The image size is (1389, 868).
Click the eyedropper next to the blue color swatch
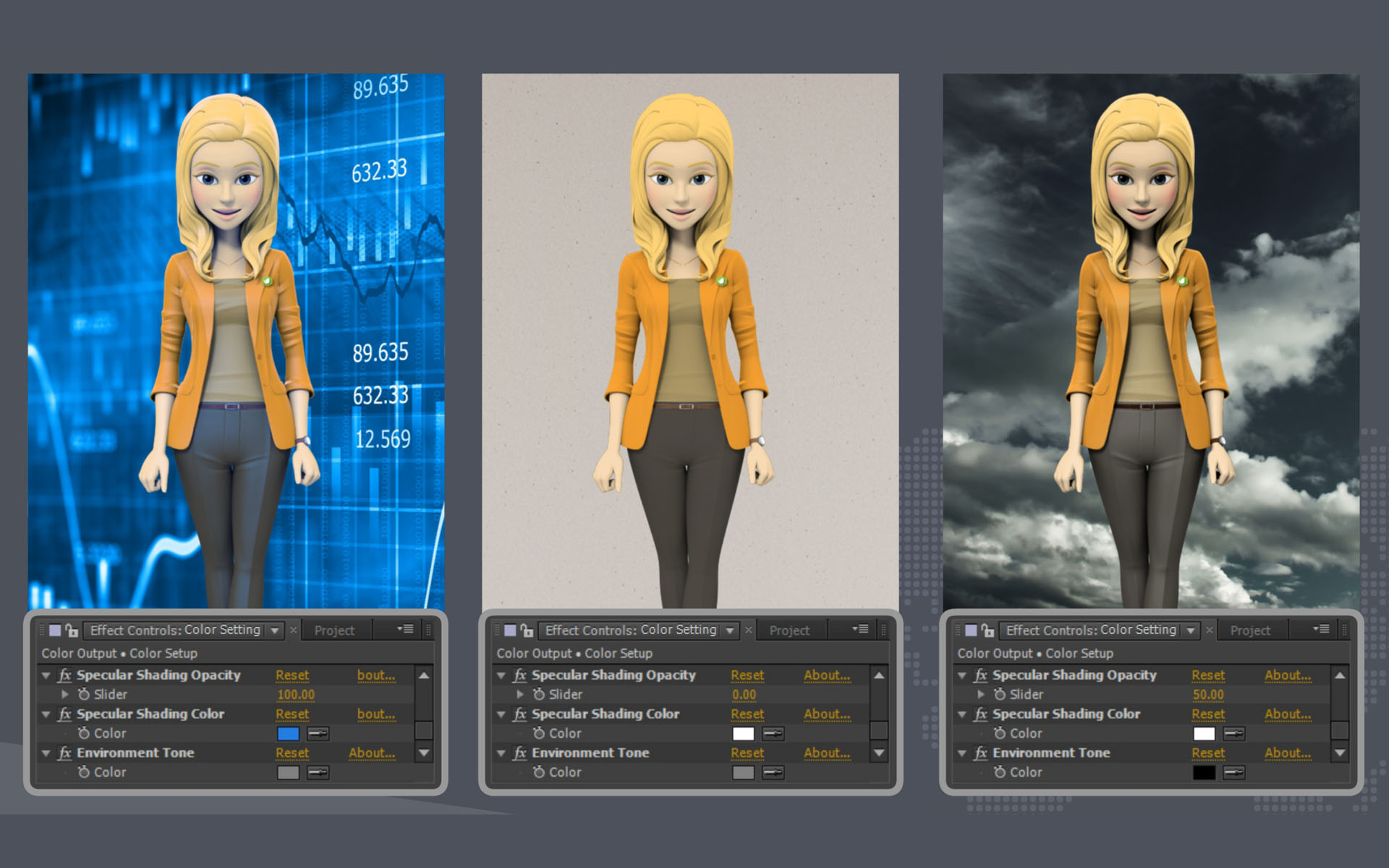point(318,733)
